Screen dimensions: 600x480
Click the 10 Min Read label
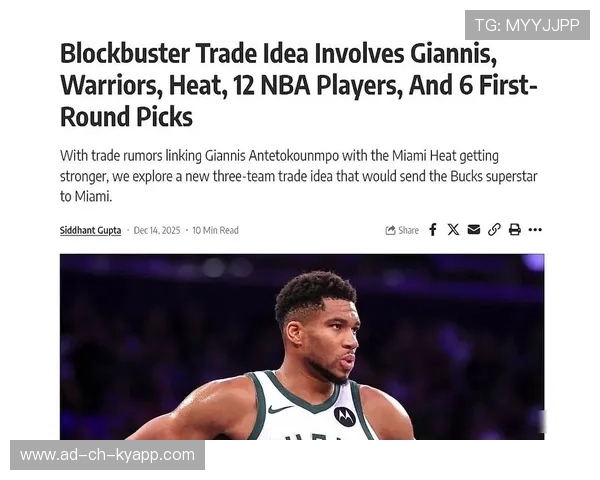coord(215,230)
